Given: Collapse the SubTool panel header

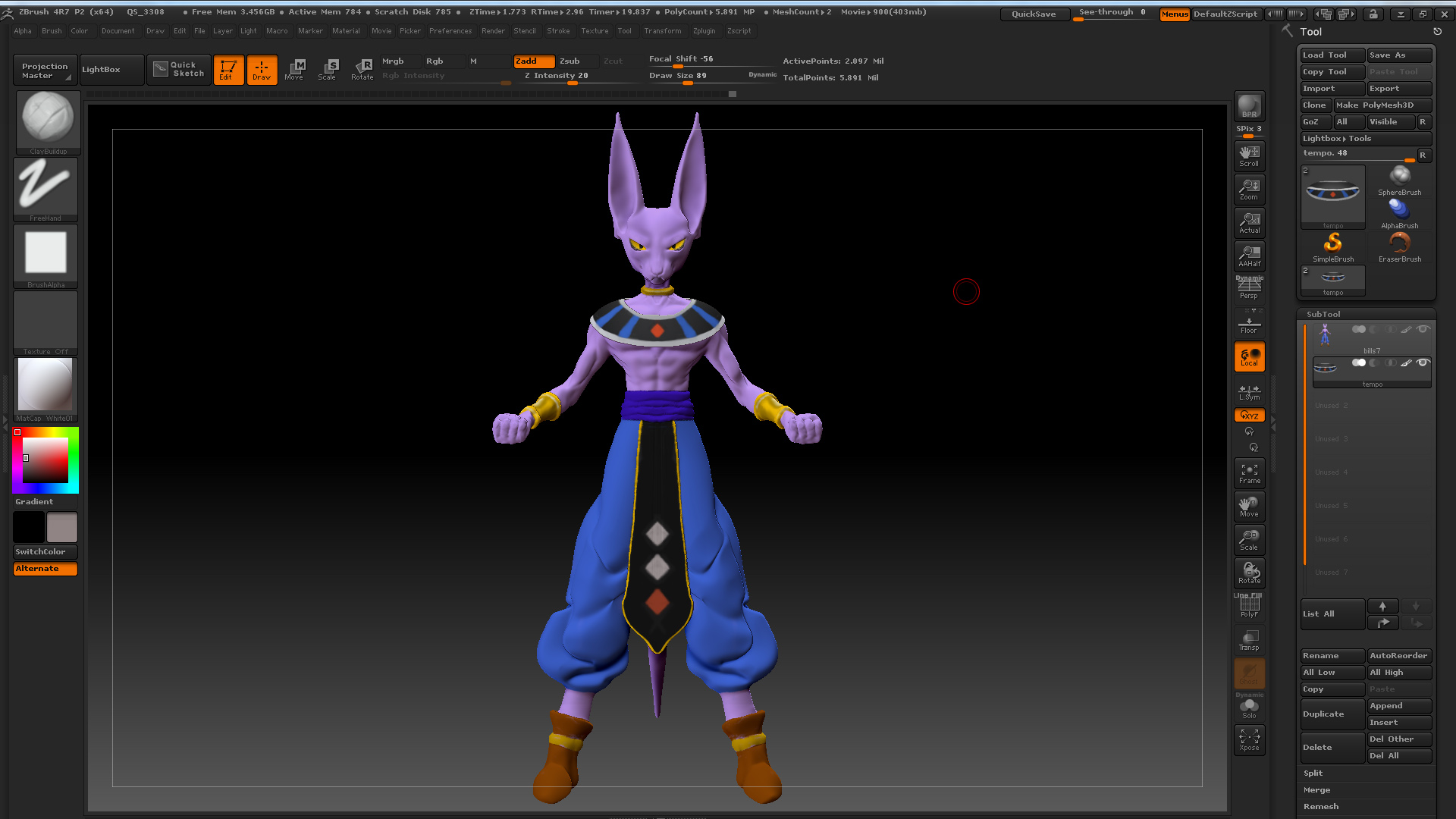Looking at the screenshot, I should coord(1323,314).
